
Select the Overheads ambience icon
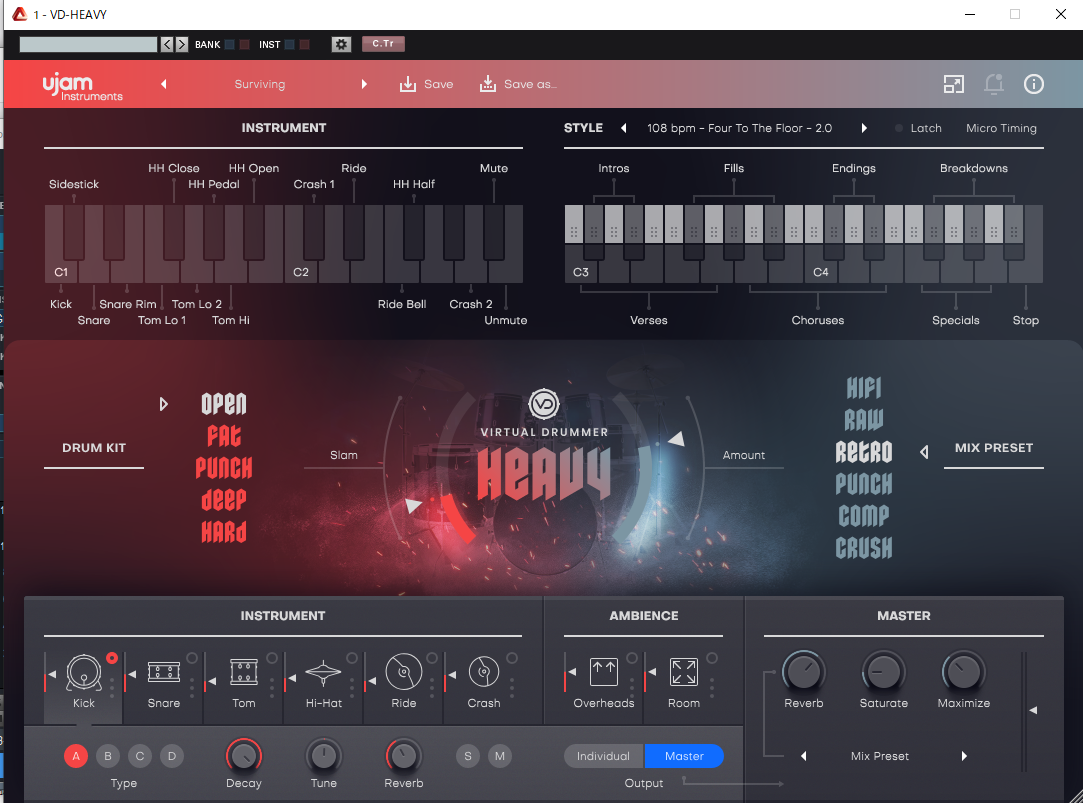tap(604, 672)
